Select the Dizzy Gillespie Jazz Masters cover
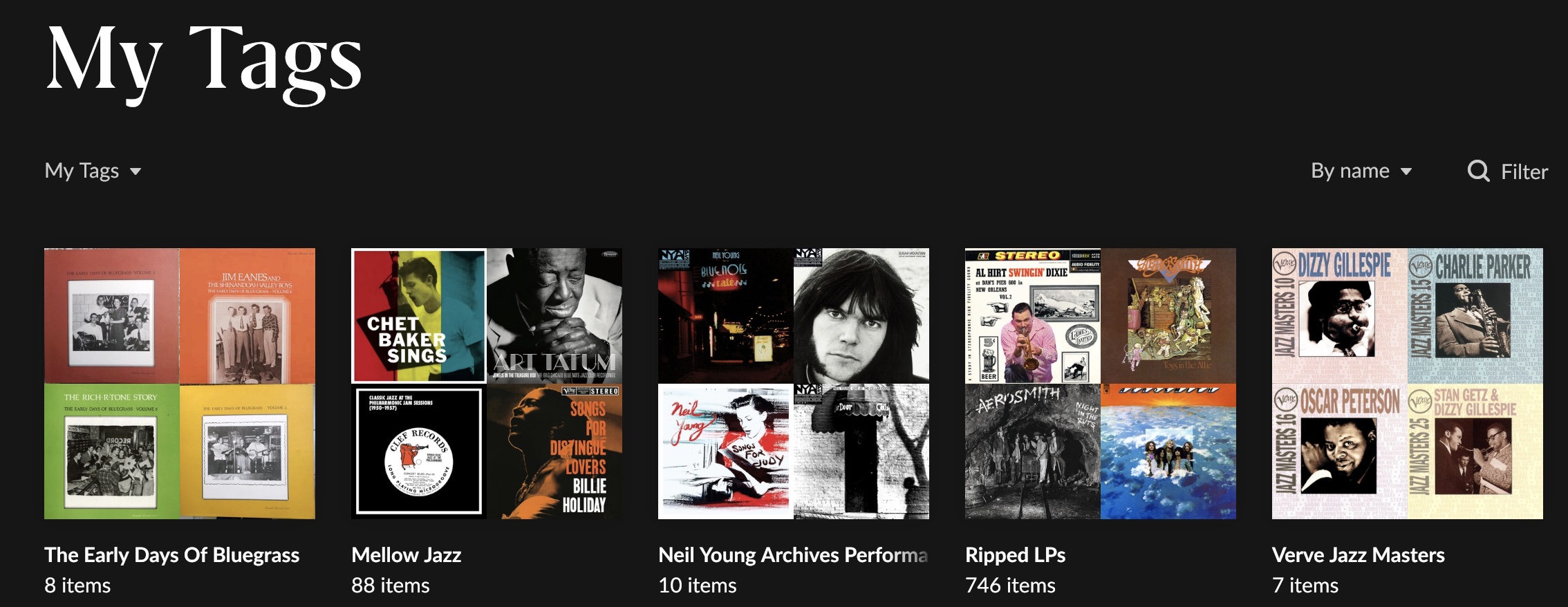Viewport: 1568px width, 607px height. click(x=1340, y=316)
